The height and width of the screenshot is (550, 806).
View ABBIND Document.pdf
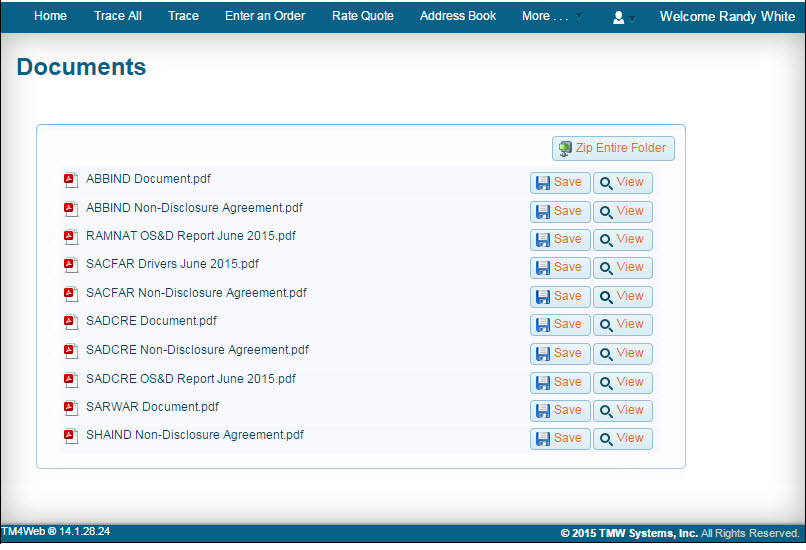coord(622,182)
